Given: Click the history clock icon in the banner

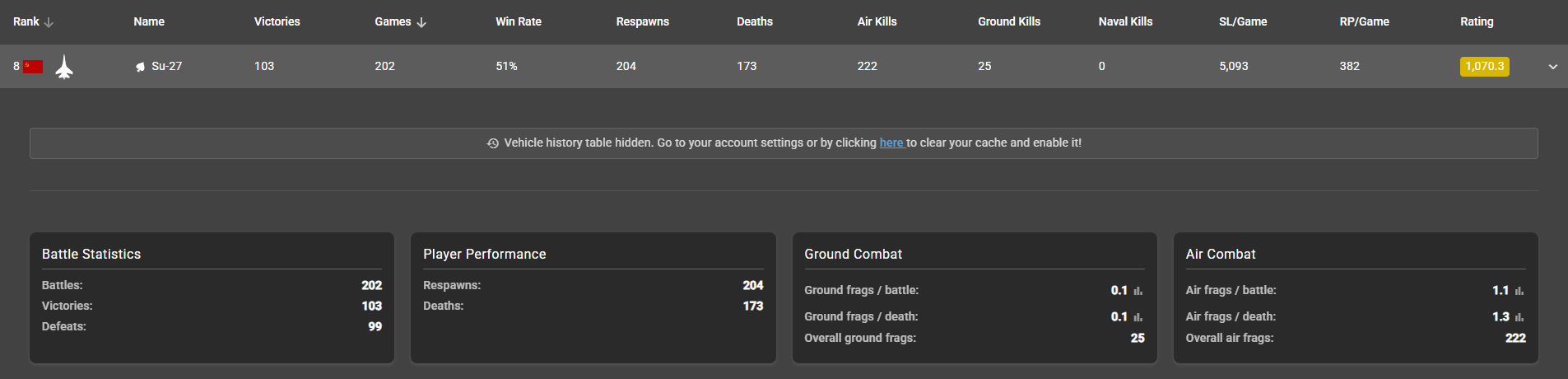Looking at the screenshot, I should 493,143.
